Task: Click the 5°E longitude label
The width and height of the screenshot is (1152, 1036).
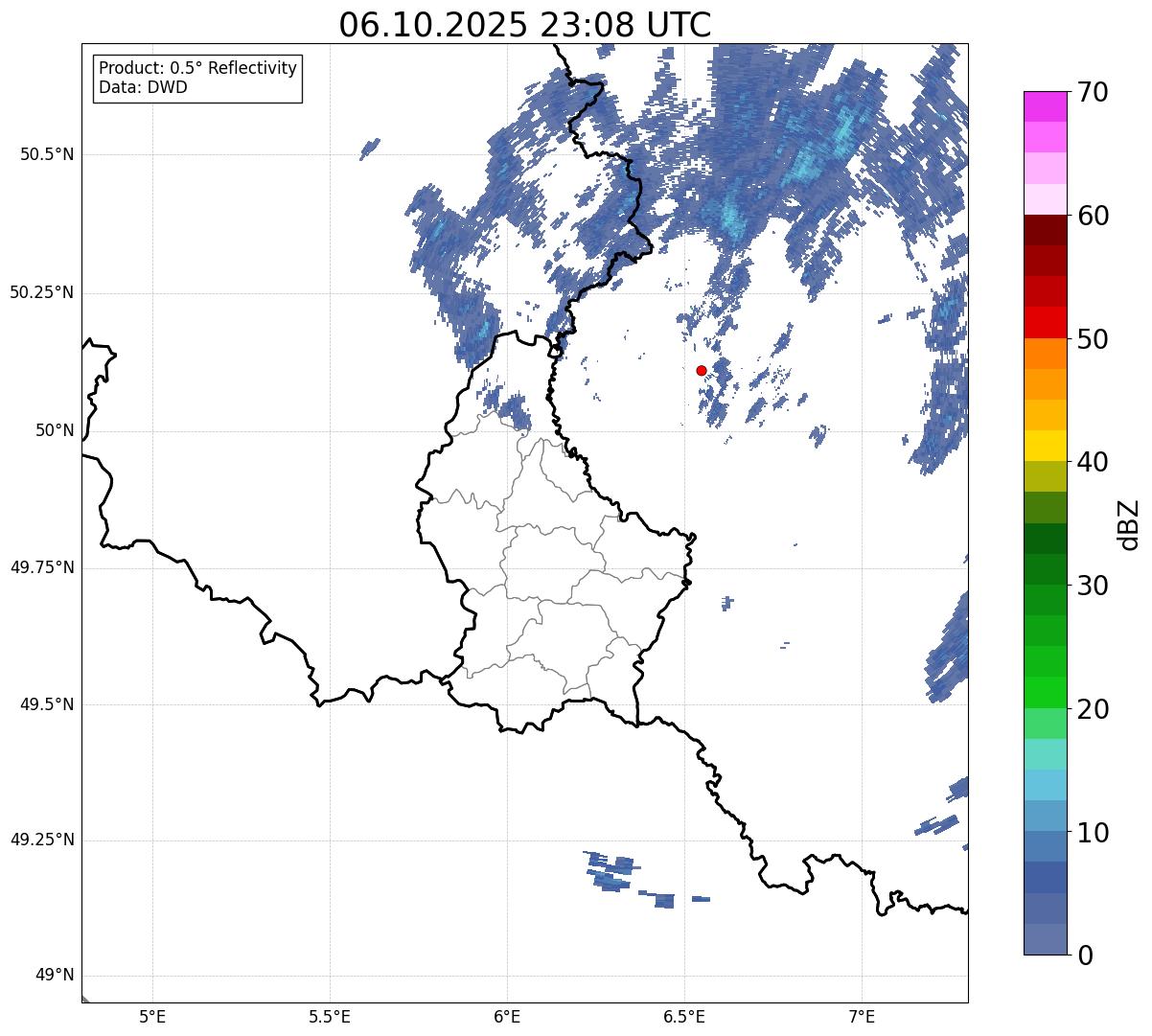Action: click(152, 1016)
